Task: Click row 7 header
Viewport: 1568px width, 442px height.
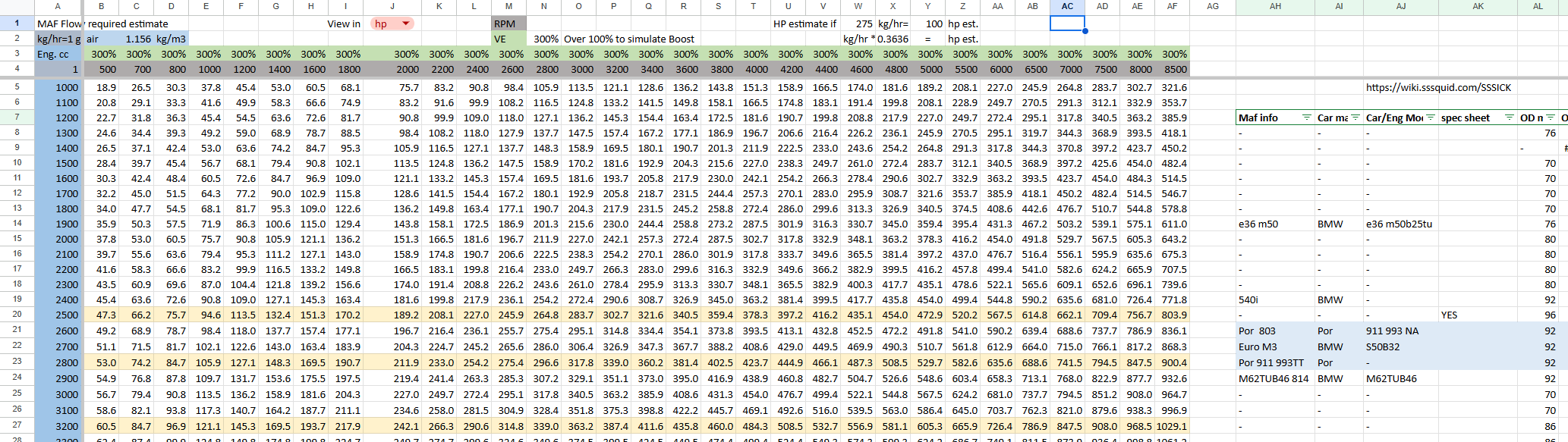Action: [17, 118]
